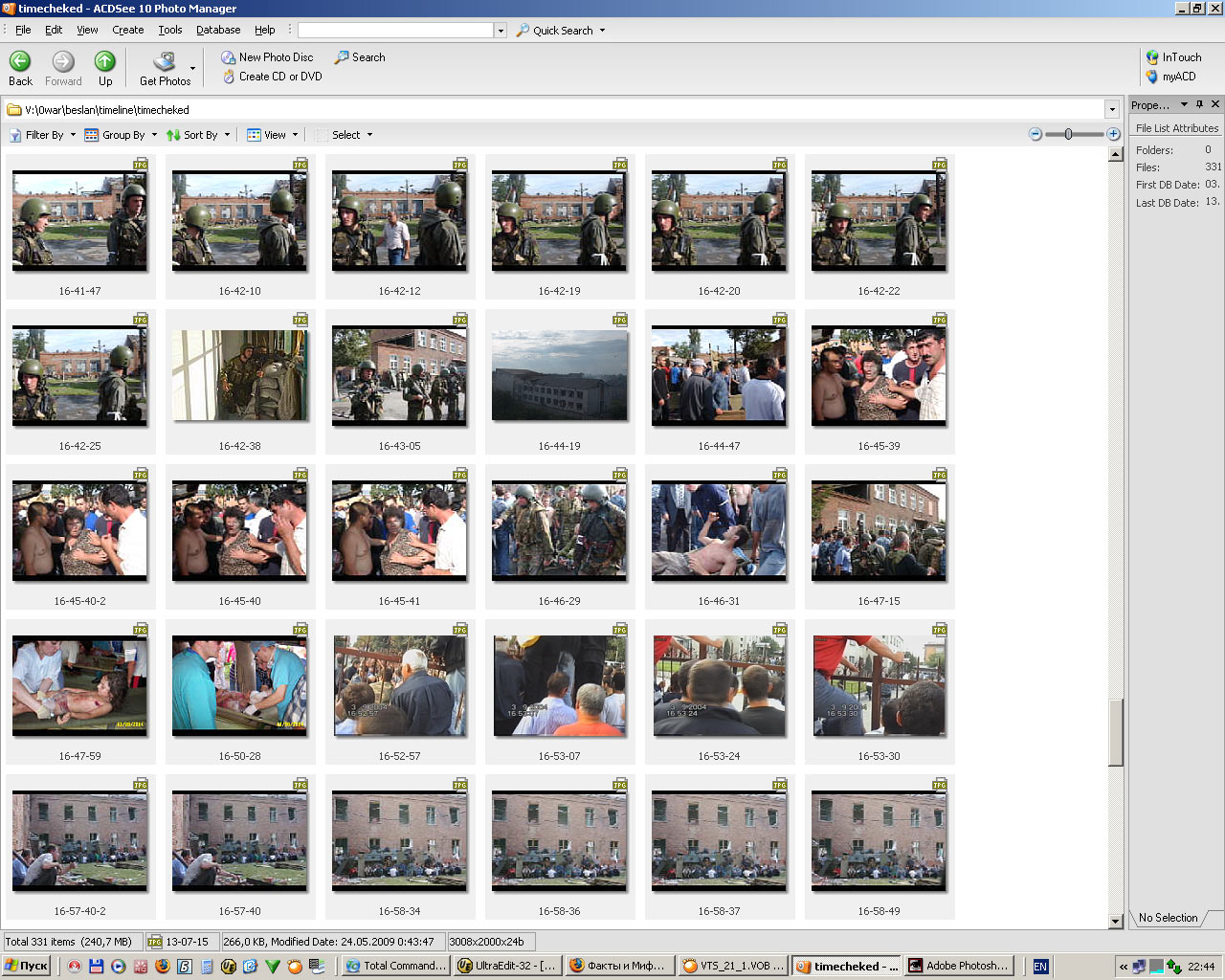Switch to the Total Commander taskbar window
Screen dimensions: 1225x980
pyautogui.click(x=395, y=966)
